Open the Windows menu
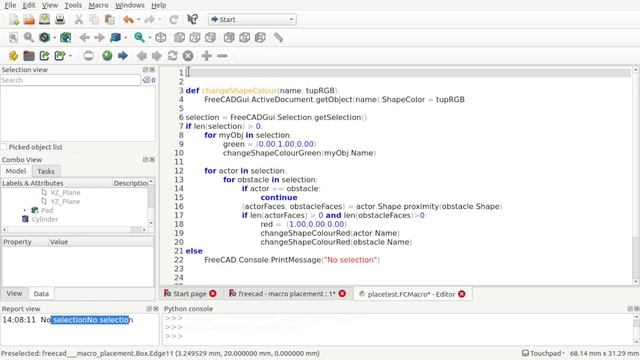Image resolution: width=640 pixels, height=360 pixels. (129, 5)
